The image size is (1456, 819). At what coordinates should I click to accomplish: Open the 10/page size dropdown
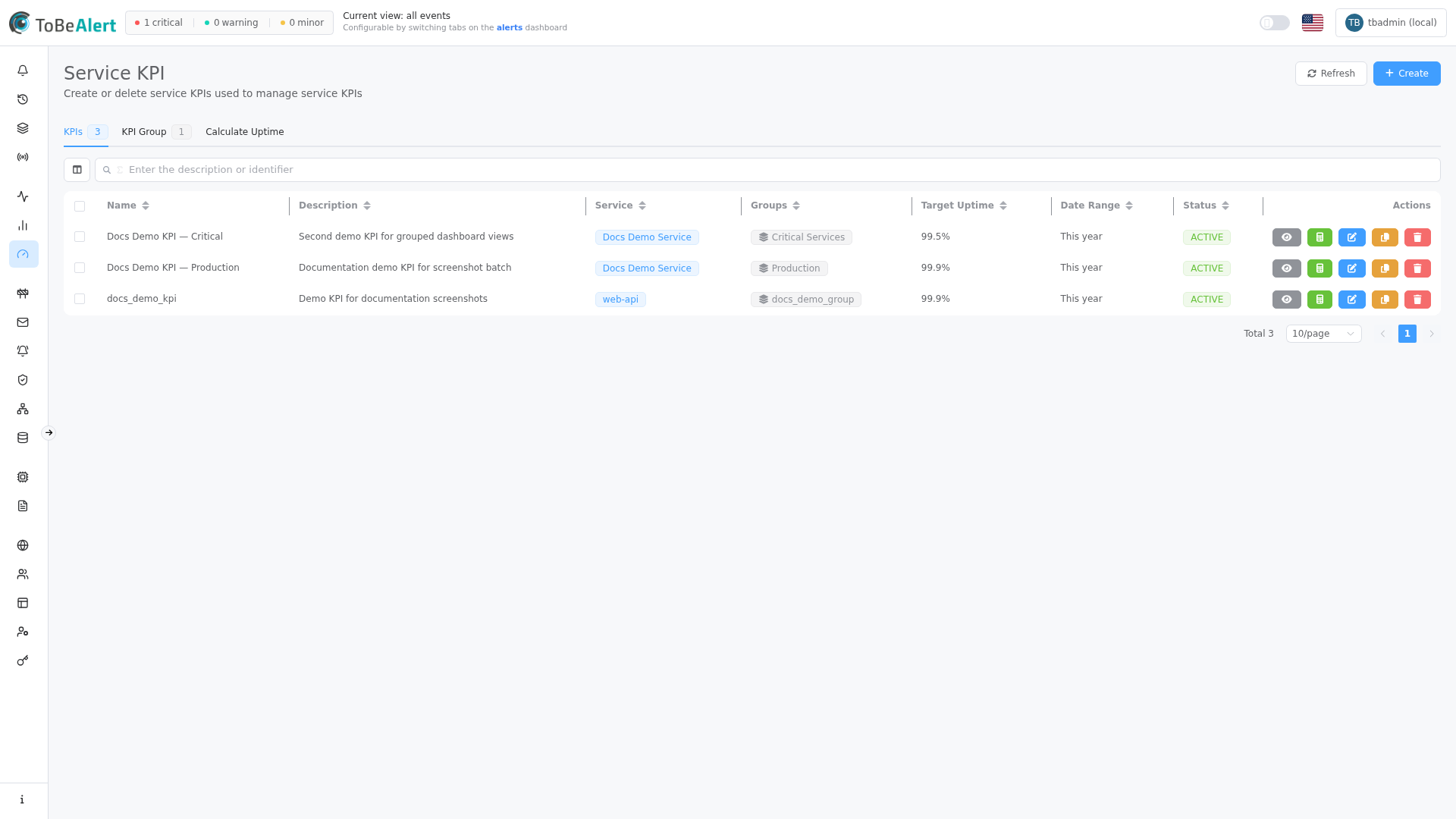click(x=1323, y=334)
